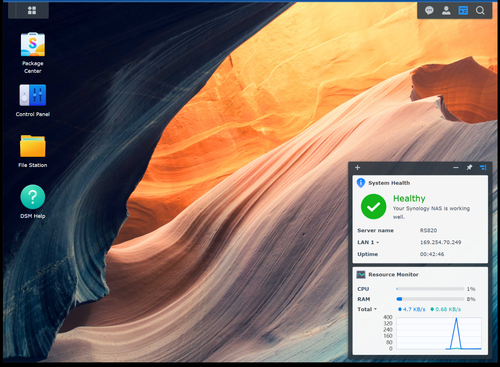
Task: Click the widget panel dock layout icon
Action: point(483,167)
